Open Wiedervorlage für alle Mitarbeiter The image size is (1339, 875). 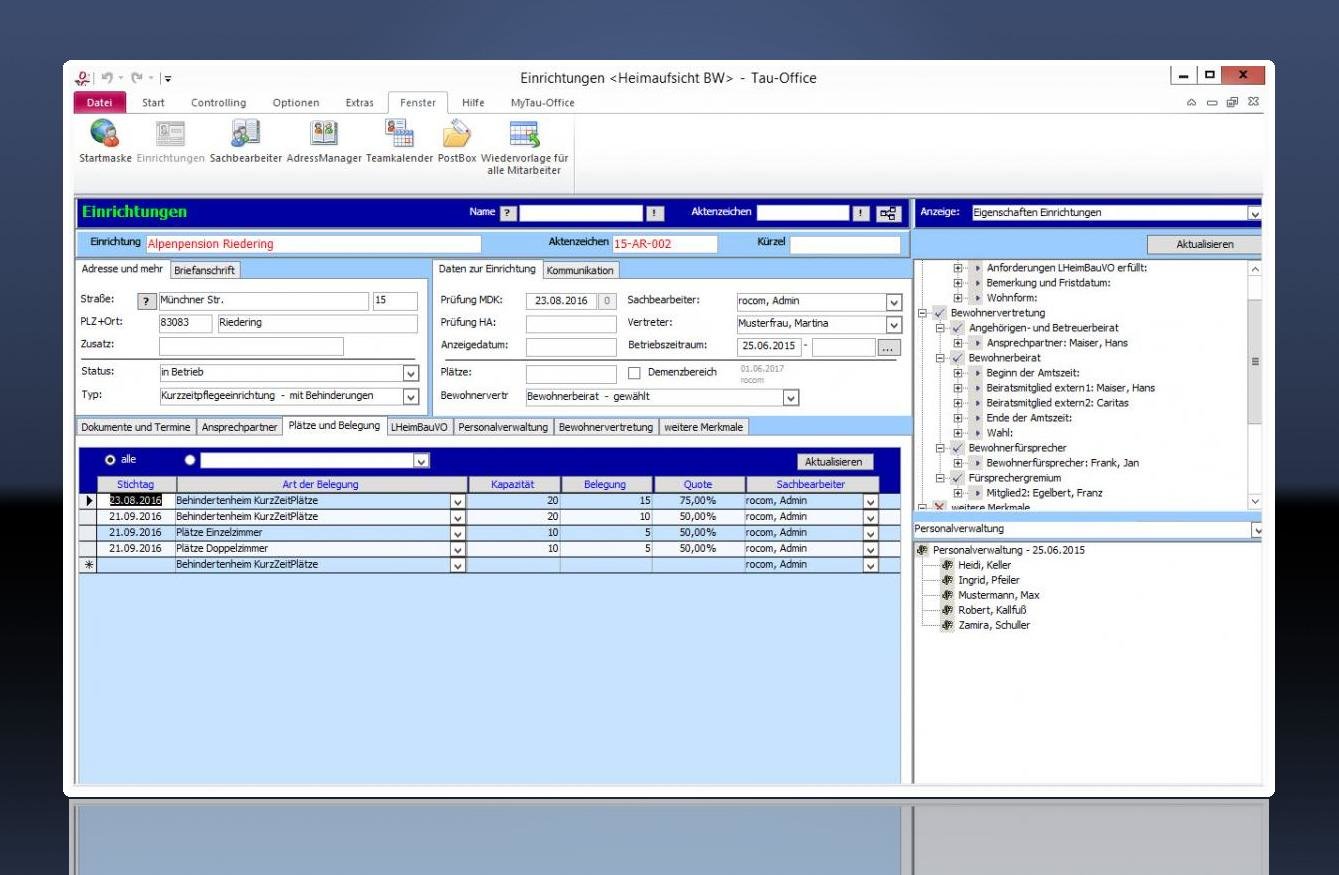pyautogui.click(x=524, y=134)
